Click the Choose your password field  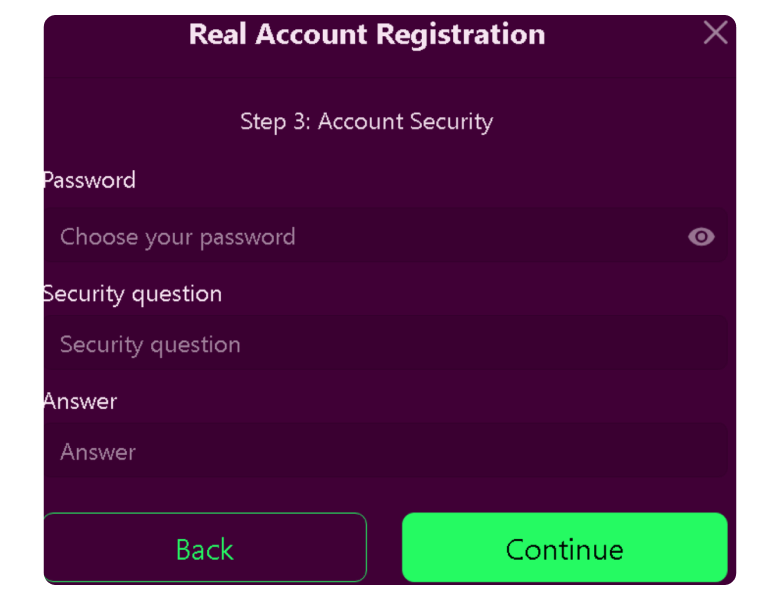(x=360, y=237)
